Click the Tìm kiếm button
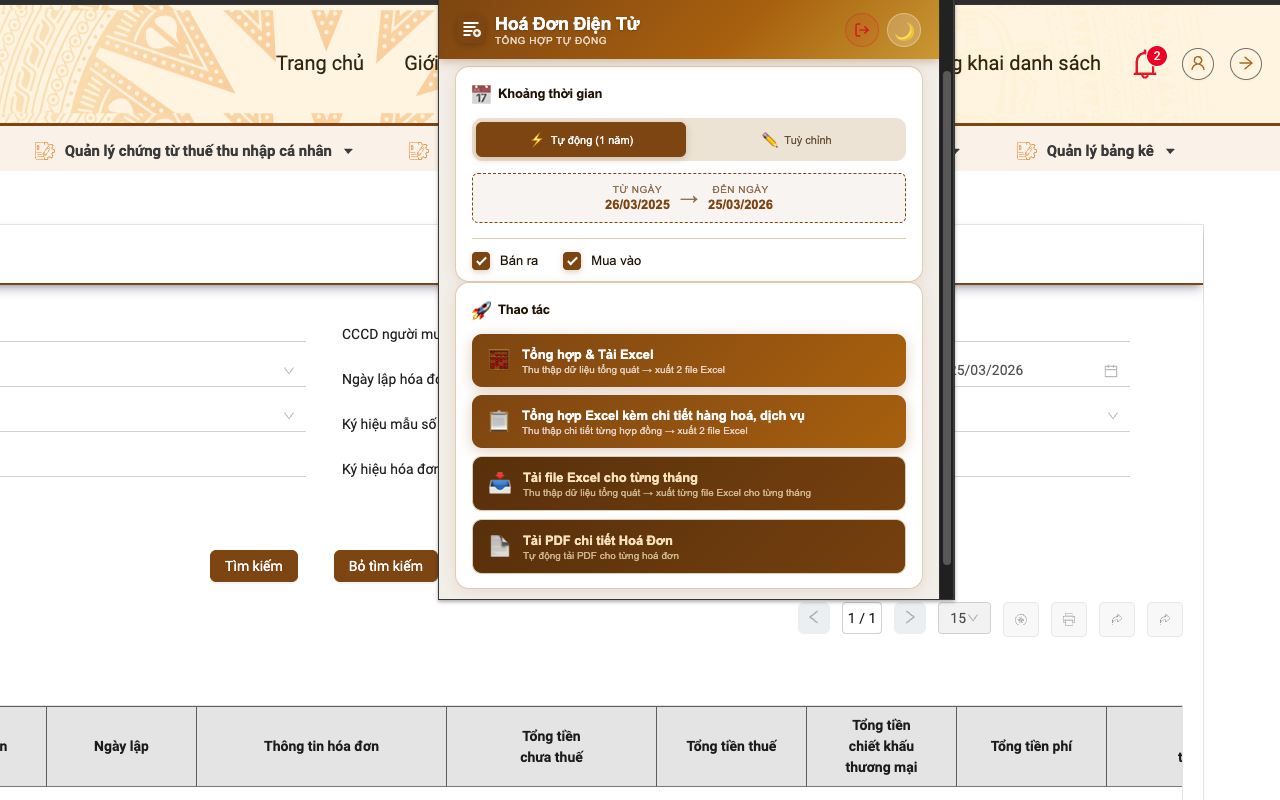Viewport: 1280px width, 800px height. tap(254, 566)
